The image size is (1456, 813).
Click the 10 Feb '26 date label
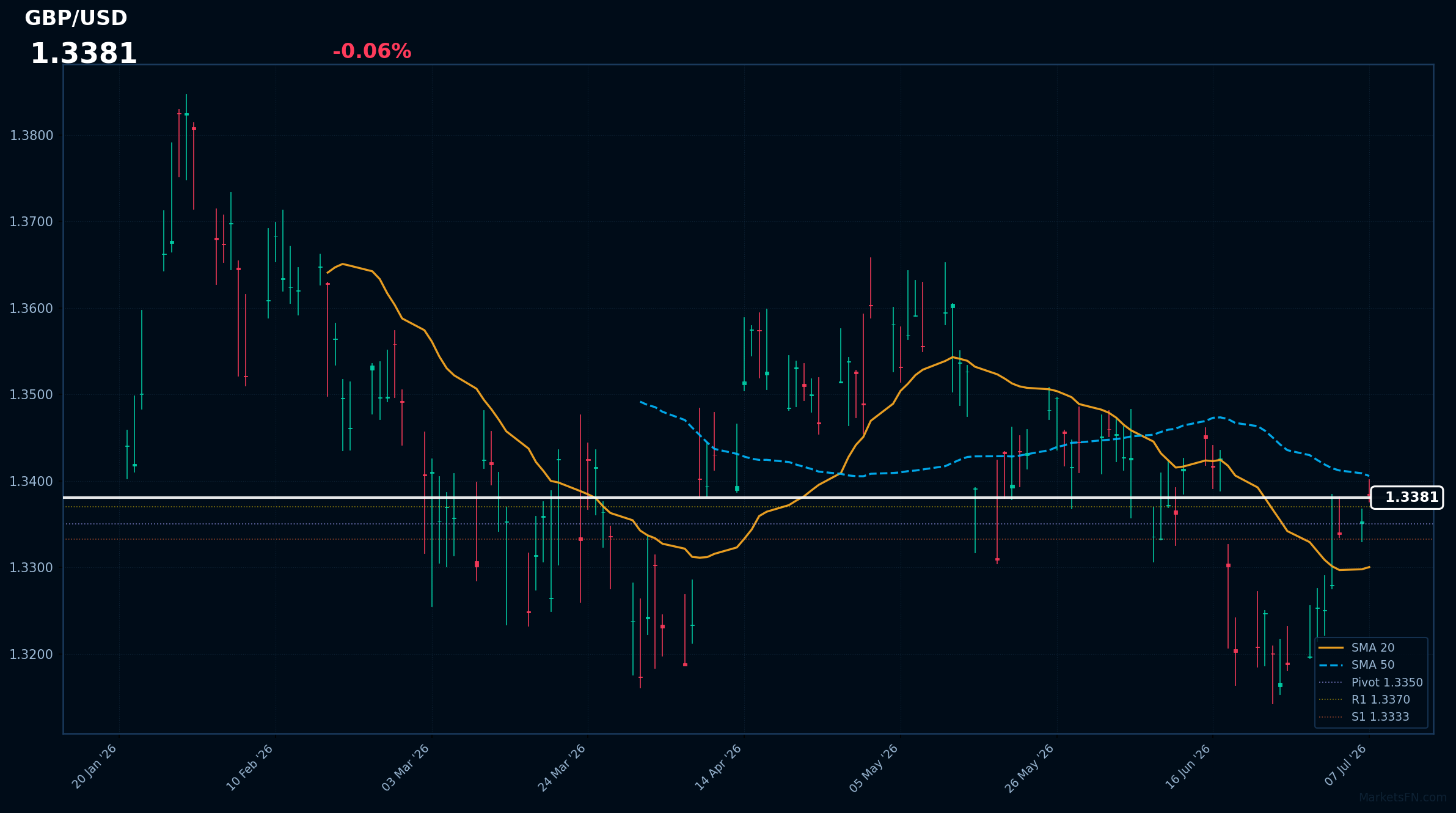point(250,767)
